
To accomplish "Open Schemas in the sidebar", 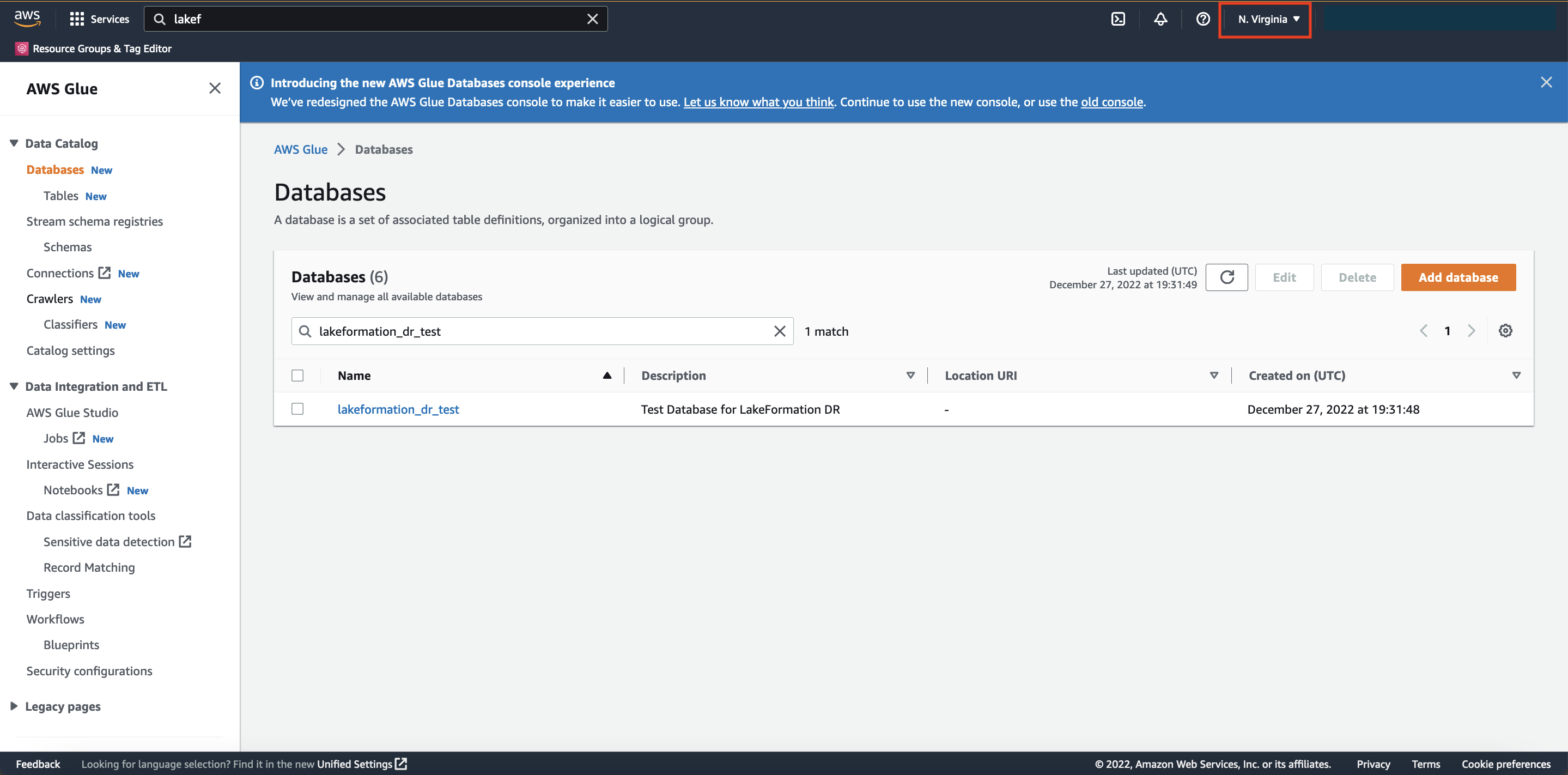I will pos(68,247).
